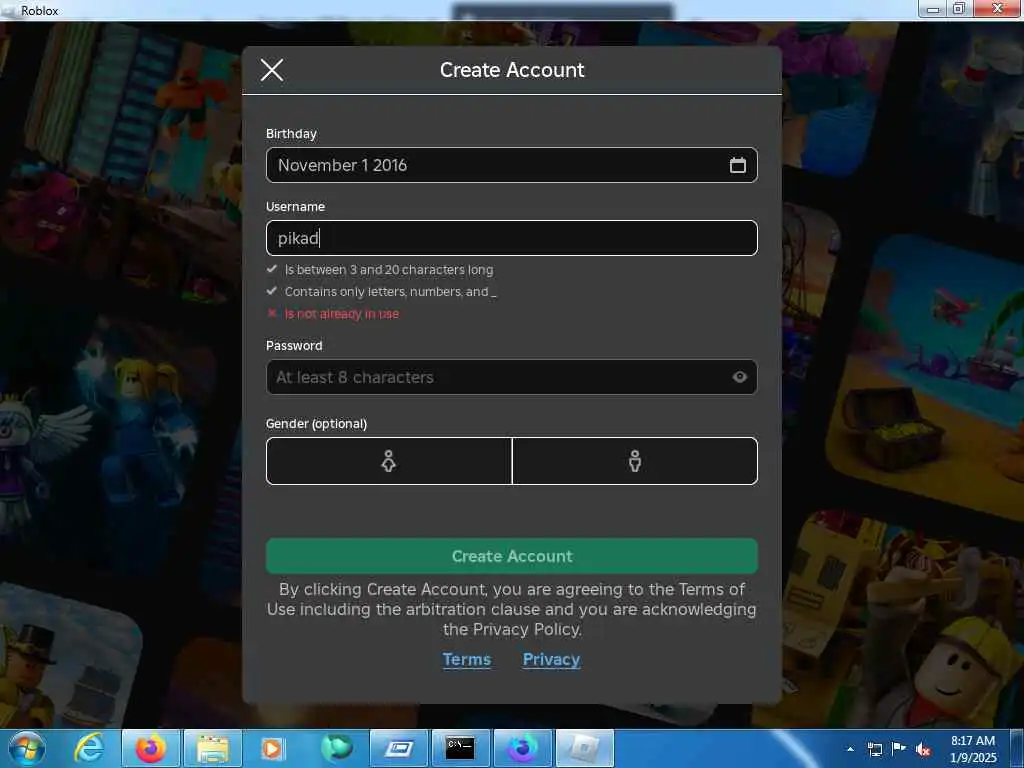Click the Gender (optional) label
The image size is (1024, 768).
316,424
